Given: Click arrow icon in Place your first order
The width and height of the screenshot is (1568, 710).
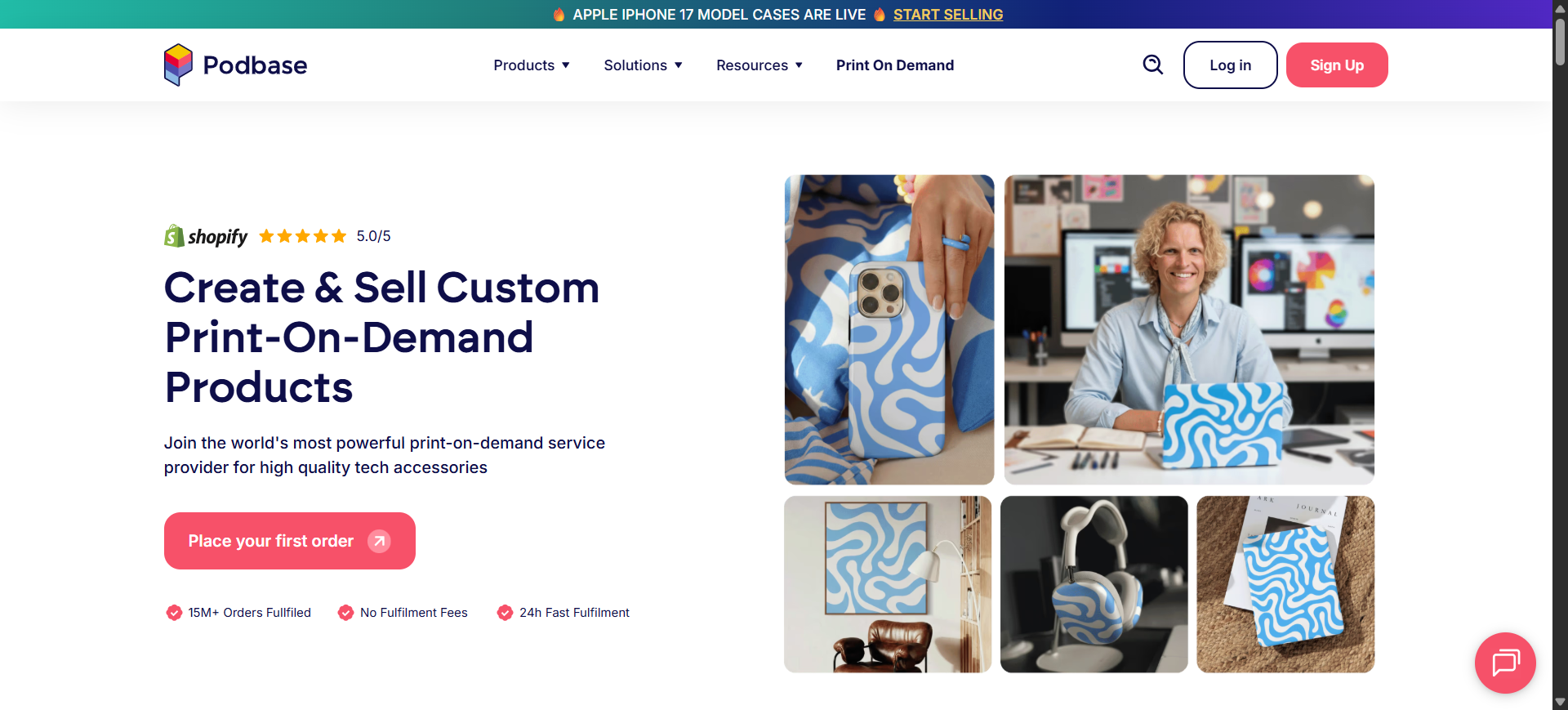Looking at the screenshot, I should (x=379, y=541).
